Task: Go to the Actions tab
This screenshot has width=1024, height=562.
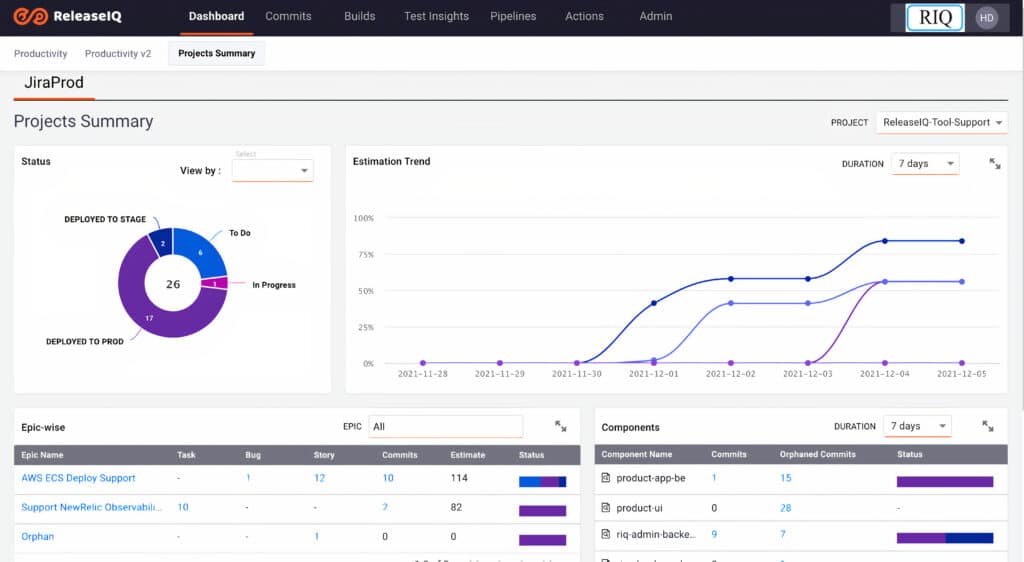Action: click(x=584, y=16)
